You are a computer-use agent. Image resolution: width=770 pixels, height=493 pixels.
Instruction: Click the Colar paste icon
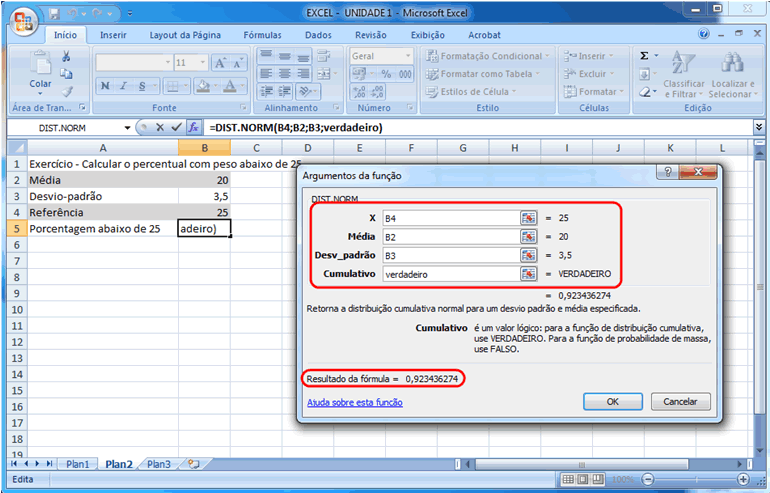tap(40, 62)
